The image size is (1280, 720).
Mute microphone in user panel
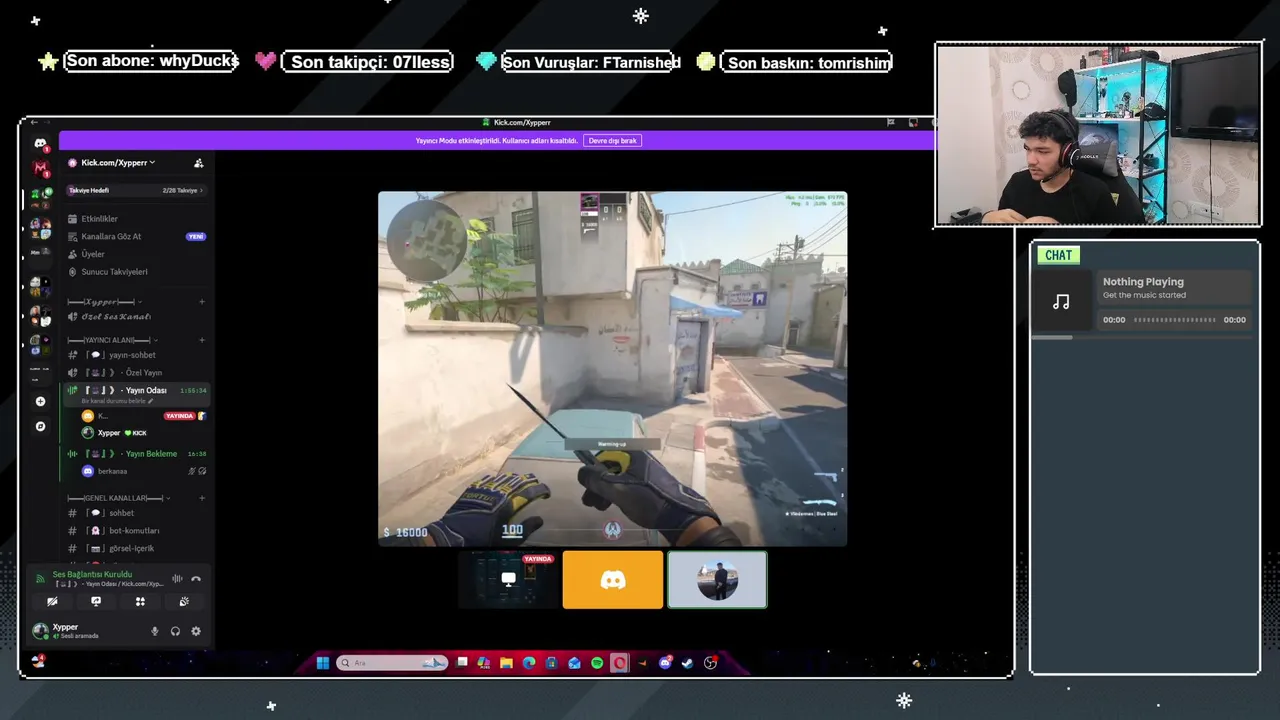[x=155, y=631]
